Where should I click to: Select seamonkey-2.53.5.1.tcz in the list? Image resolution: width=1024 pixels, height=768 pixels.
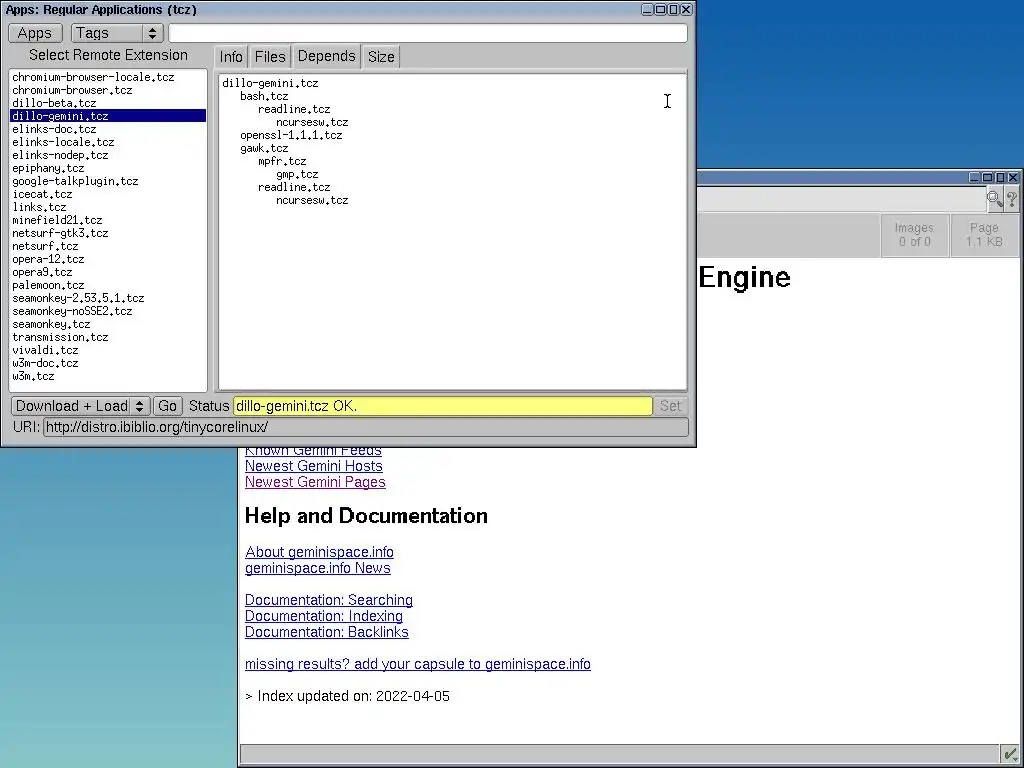pyautogui.click(x=108, y=298)
